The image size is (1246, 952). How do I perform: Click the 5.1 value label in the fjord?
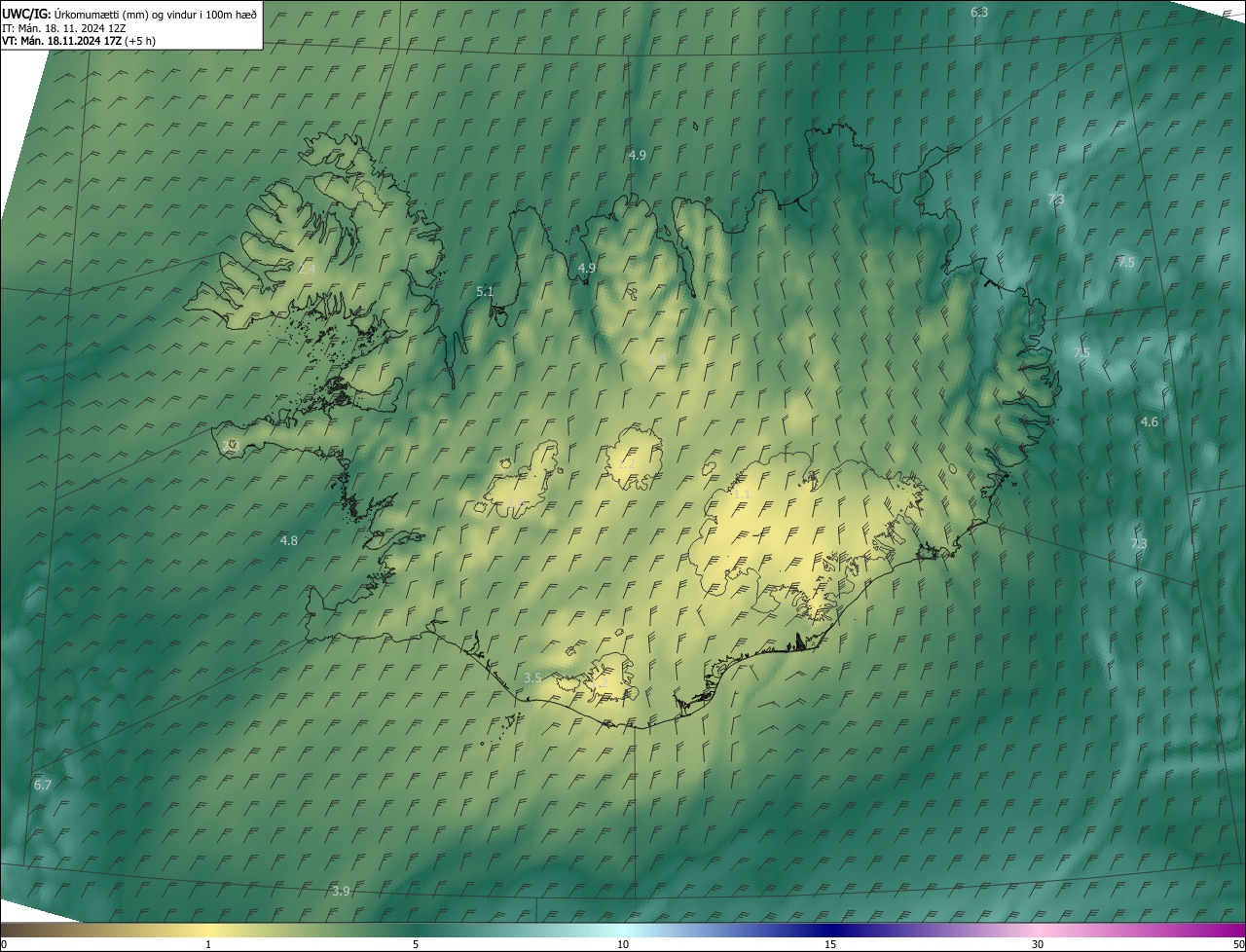(485, 291)
